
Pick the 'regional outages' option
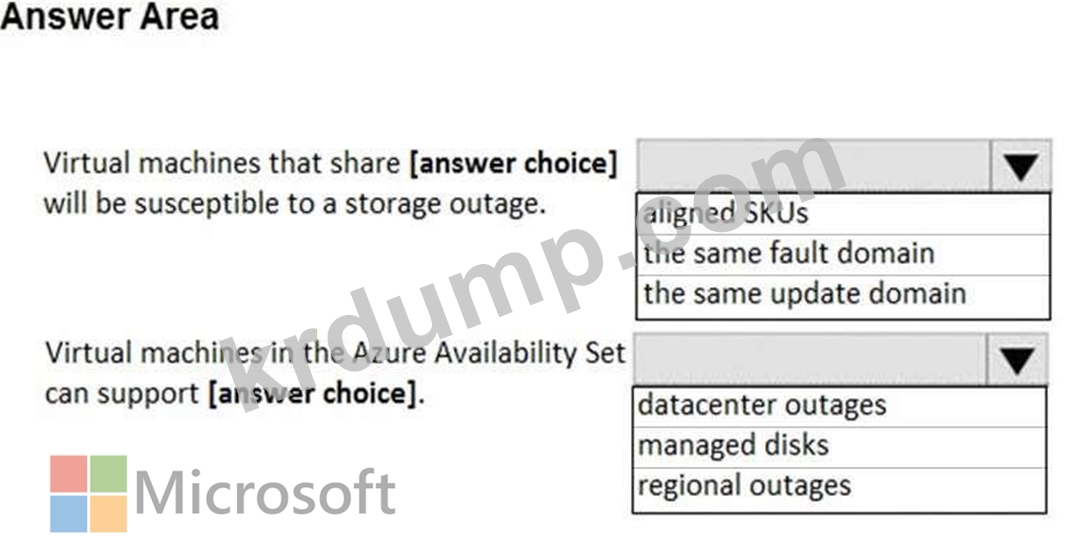840,488
